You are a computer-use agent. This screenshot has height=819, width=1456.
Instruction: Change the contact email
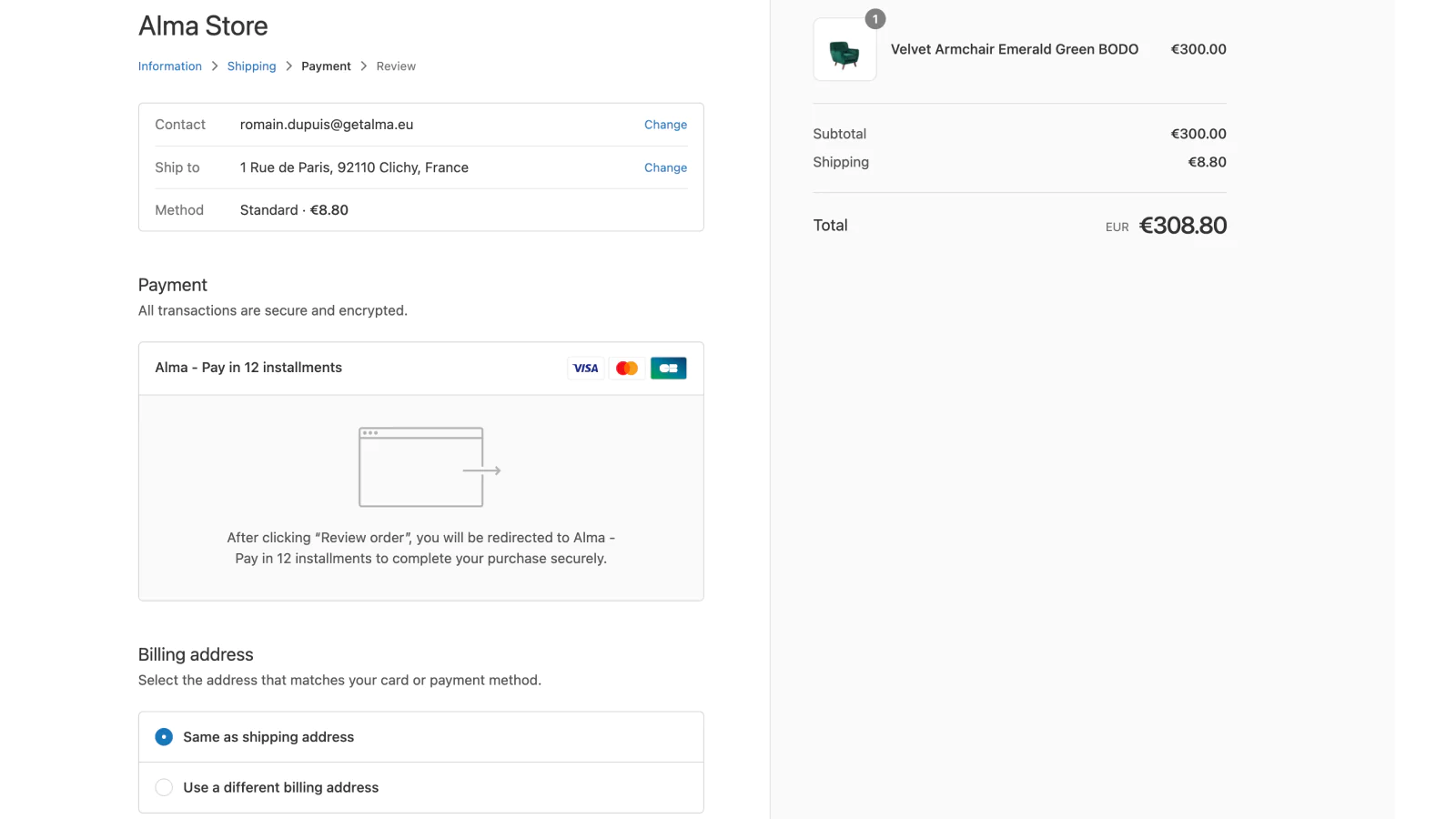(x=665, y=125)
